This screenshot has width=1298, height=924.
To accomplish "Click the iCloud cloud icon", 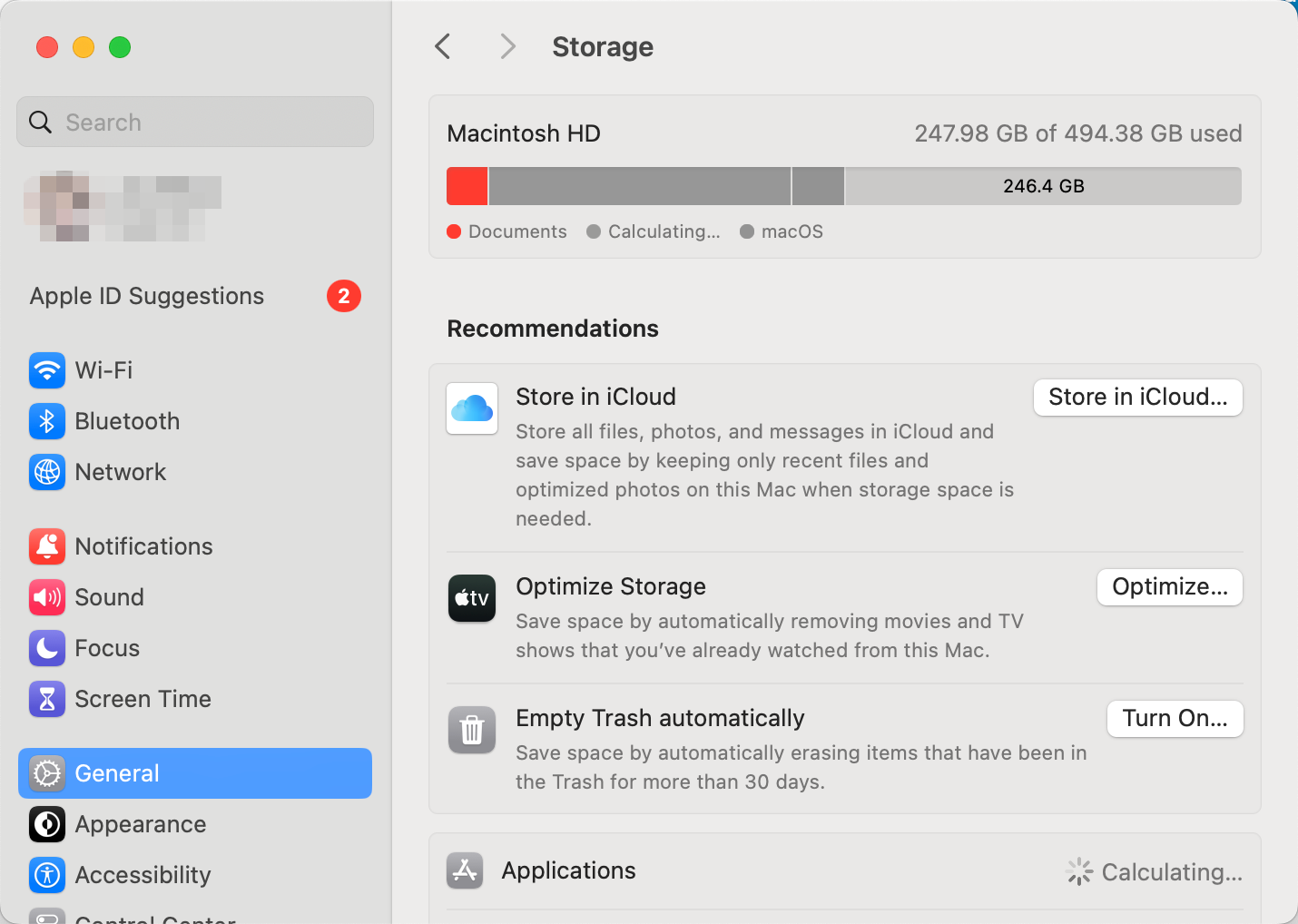I will pyautogui.click(x=472, y=408).
